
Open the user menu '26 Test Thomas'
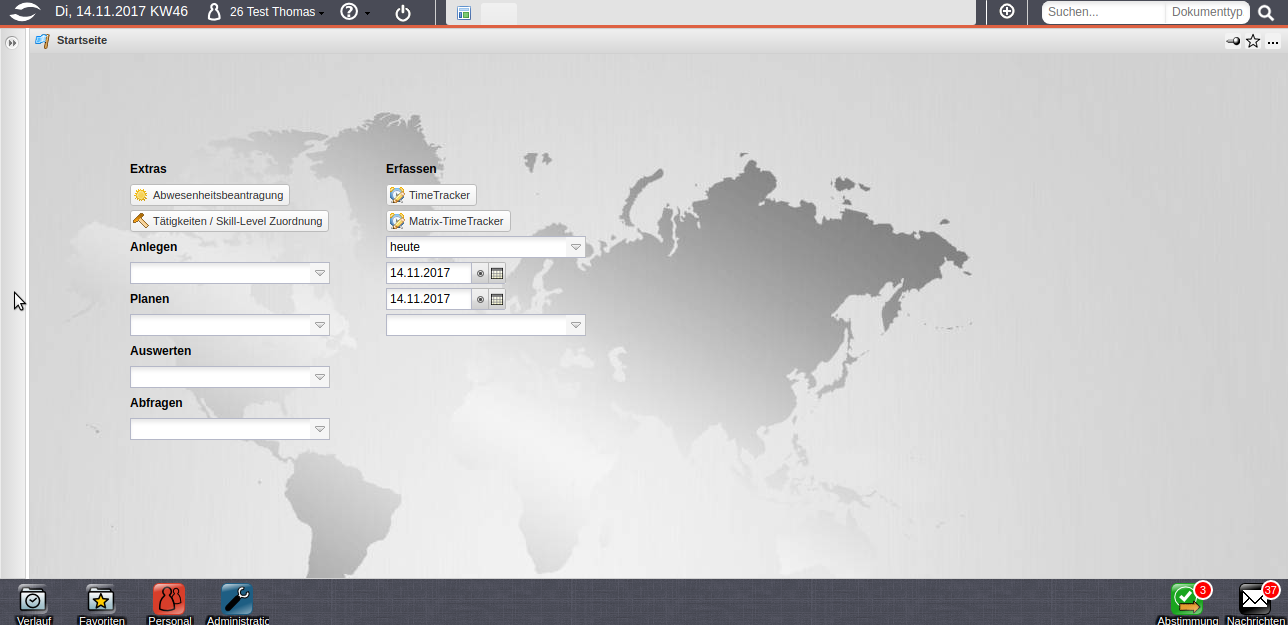tap(265, 13)
